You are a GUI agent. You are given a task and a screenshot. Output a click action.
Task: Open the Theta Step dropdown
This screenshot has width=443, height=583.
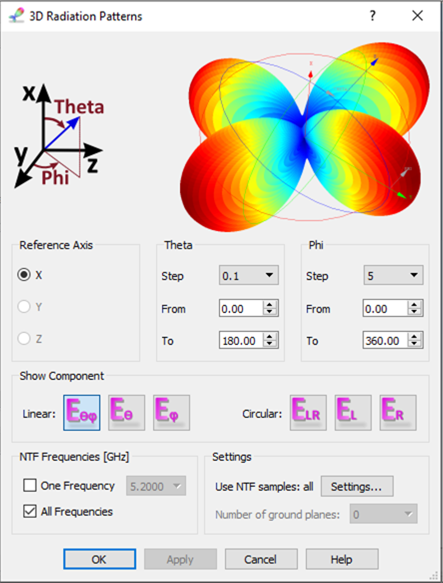[249, 276]
